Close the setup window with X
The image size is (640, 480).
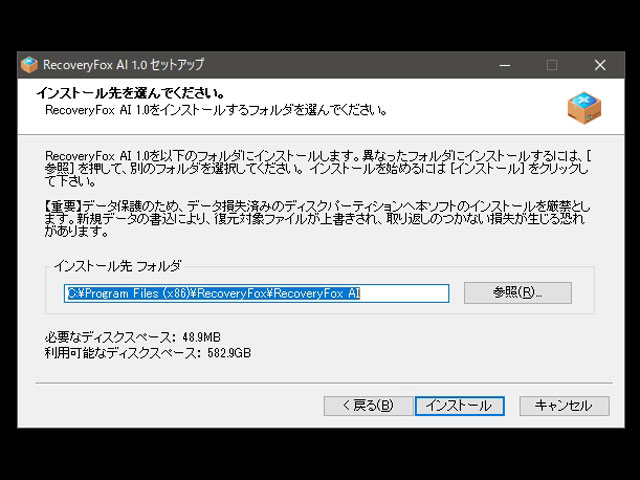click(x=599, y=65)
